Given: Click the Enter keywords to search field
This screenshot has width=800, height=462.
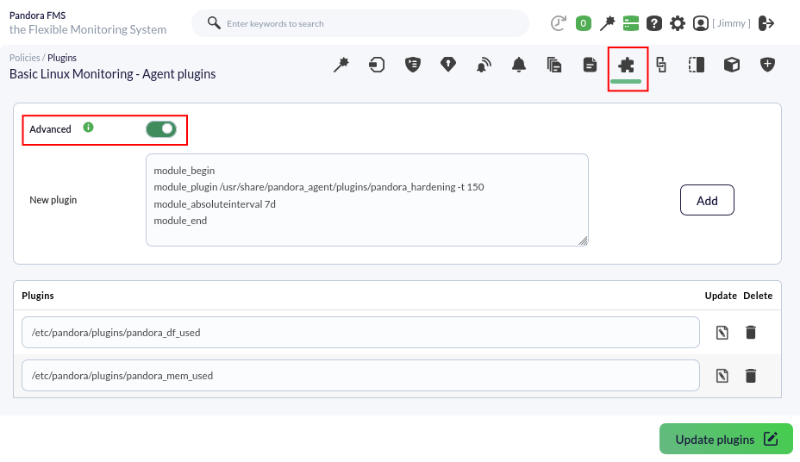Looking at the screenshot, I should coord(360,23).
